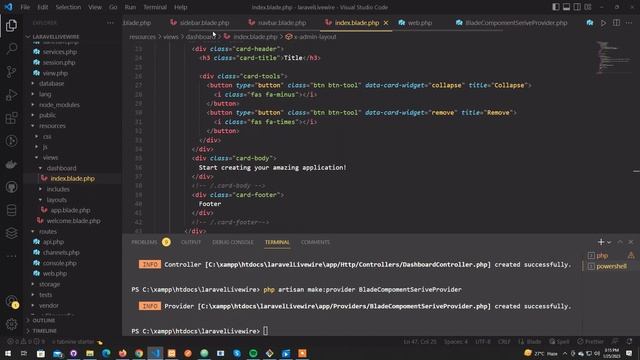Collapse the dashboard folder
The image size is (640, 360).
click(61, 168)
